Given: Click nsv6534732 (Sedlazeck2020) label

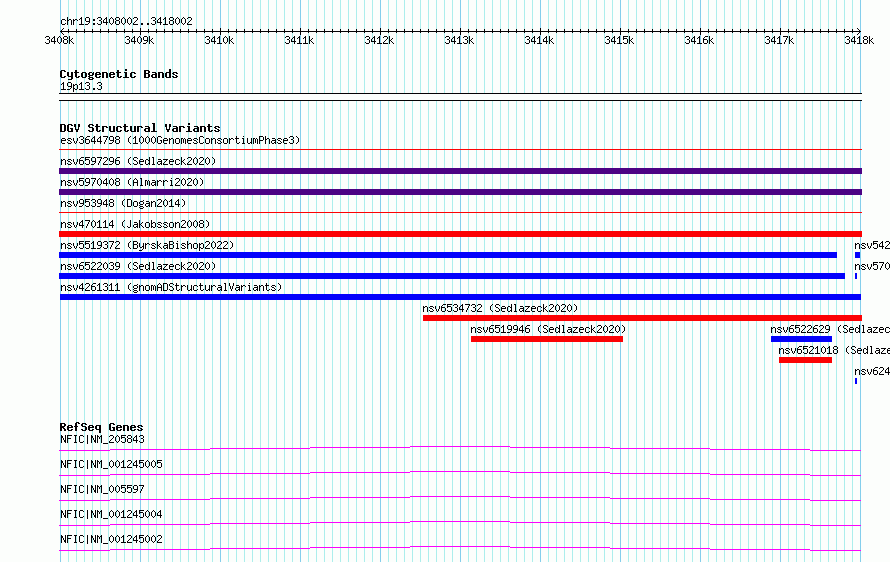Looking at the screenshot, I should (x=500, y=308).
